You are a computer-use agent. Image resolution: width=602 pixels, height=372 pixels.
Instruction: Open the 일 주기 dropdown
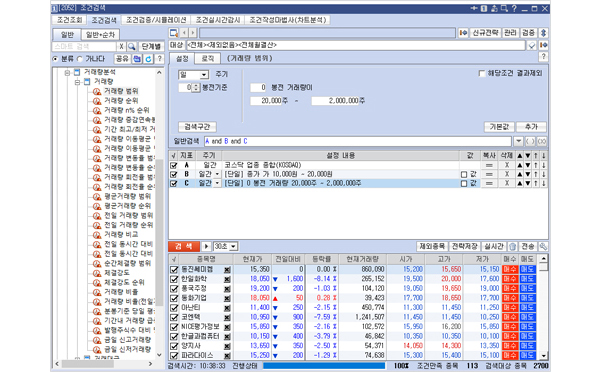pyautogui.click(x=204, y=75)
